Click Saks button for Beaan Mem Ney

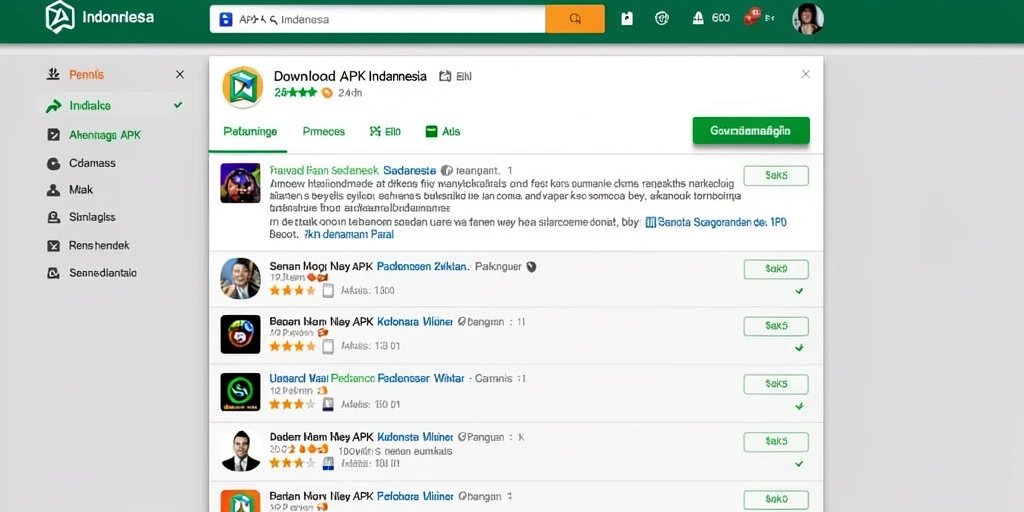click(776, 326)
